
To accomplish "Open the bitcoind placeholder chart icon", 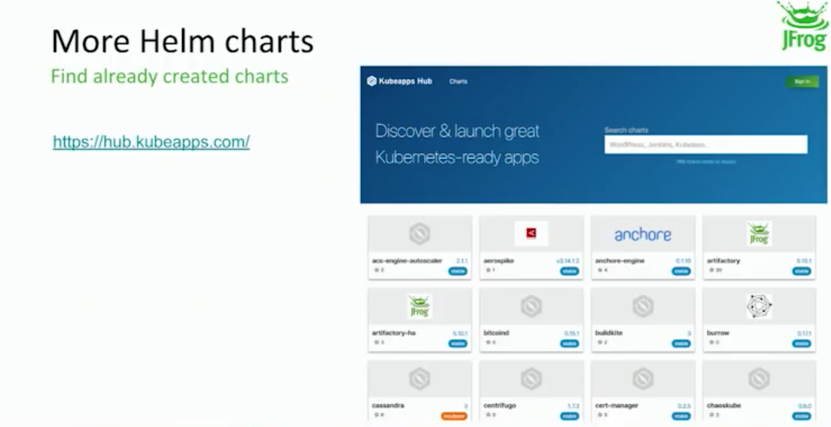I will (531, 306).
